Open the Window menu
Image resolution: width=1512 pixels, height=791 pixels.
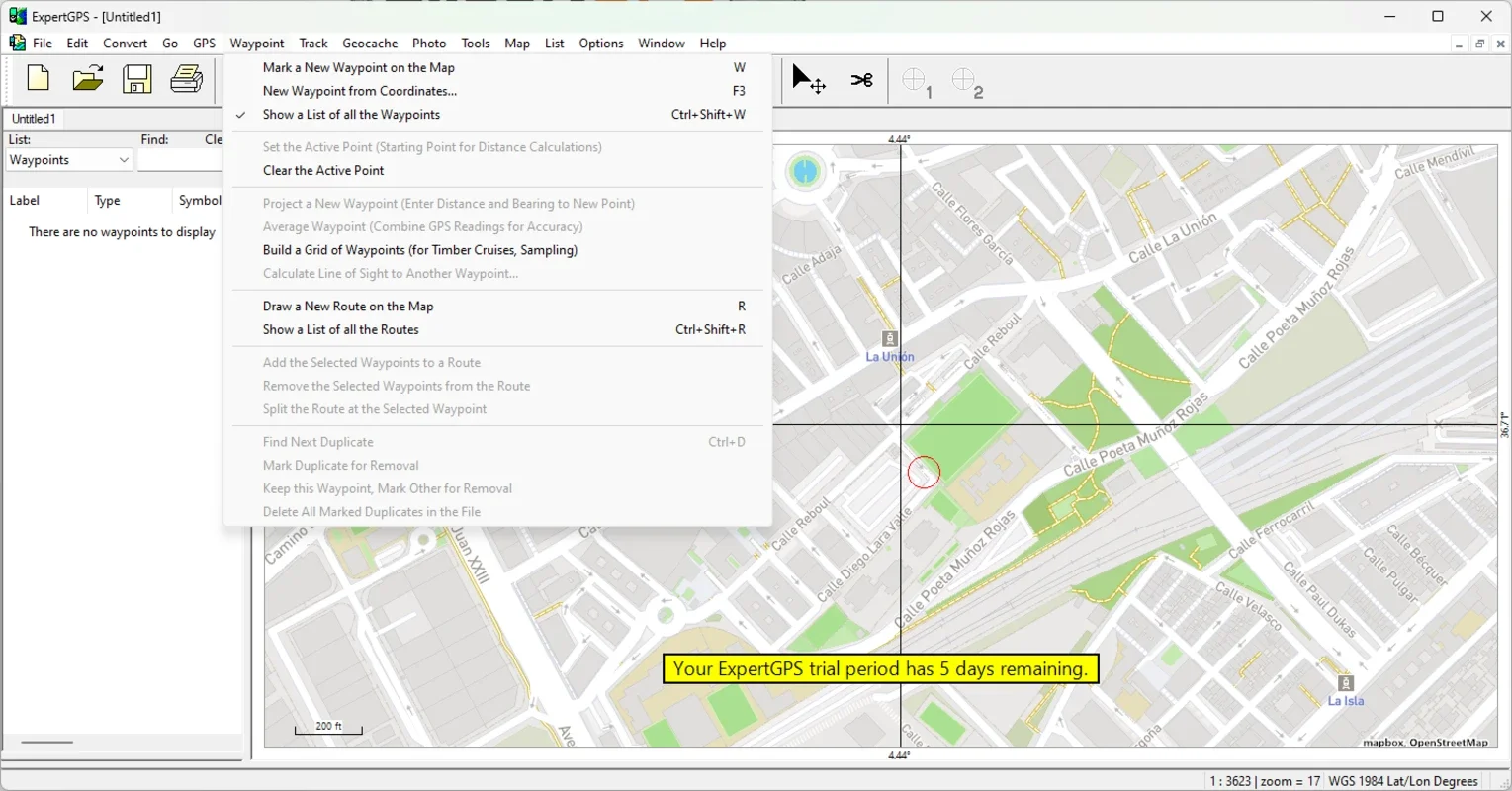(x=662, y=44)
